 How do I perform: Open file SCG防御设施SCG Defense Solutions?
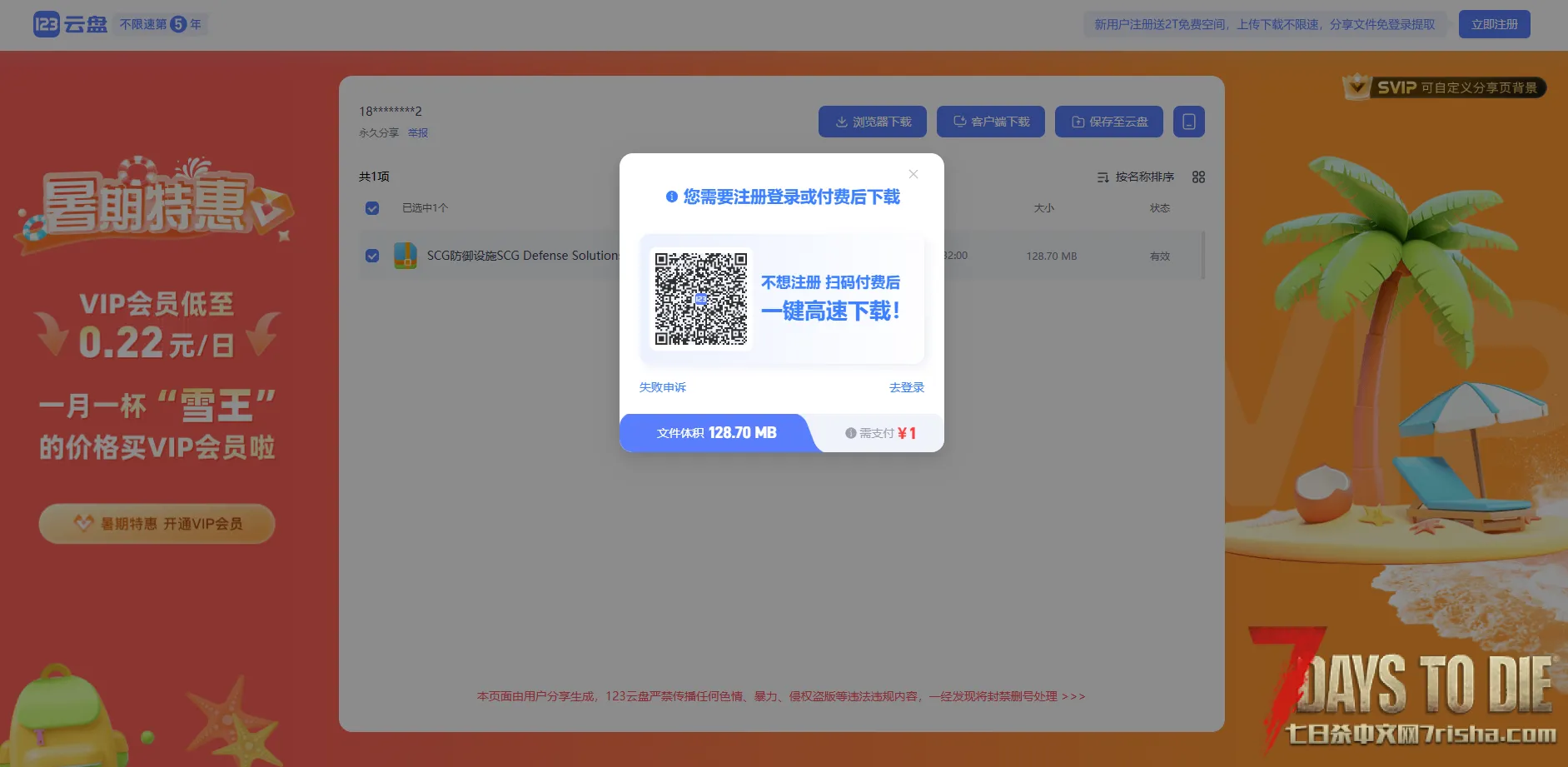coord(523,256)
